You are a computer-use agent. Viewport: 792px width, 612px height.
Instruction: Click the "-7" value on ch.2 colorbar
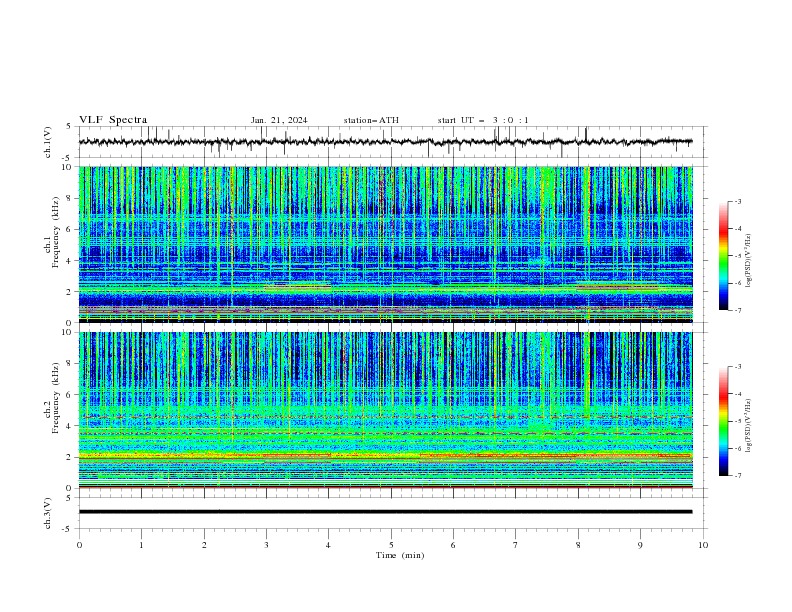(737, 476)
